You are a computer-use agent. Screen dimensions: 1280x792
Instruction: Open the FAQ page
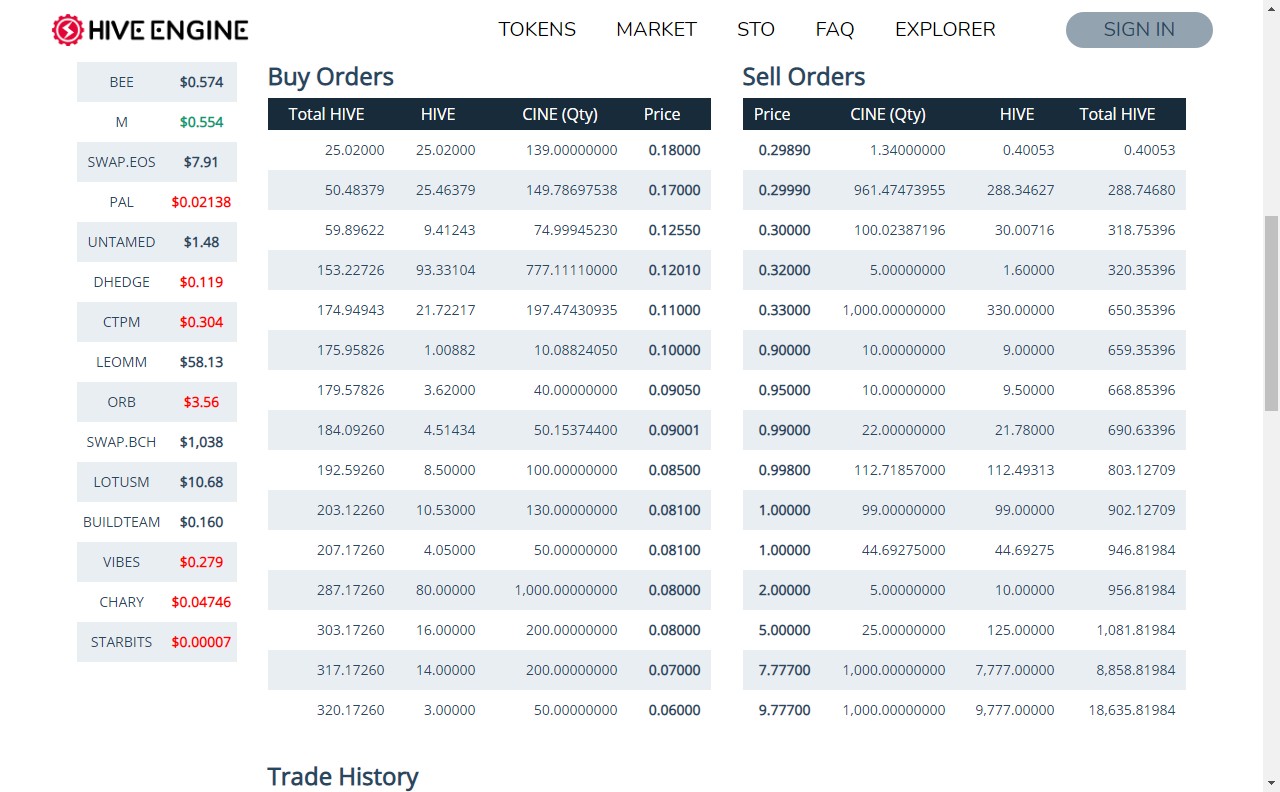pyautogui.click(x=835, y=30)
